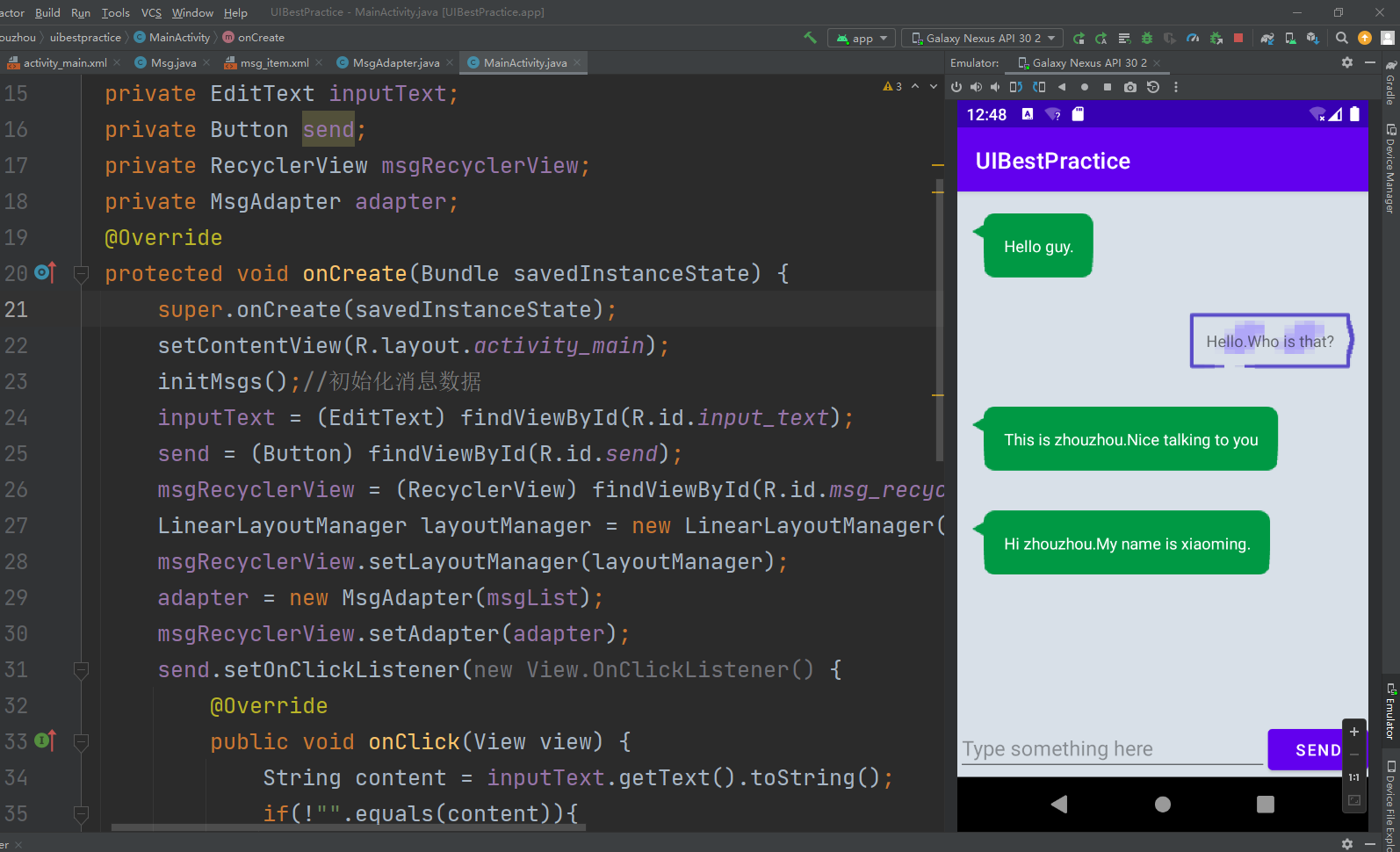Raise emulator volume
Viewport: 1400px width, 852px height.
tap(976, 87)
